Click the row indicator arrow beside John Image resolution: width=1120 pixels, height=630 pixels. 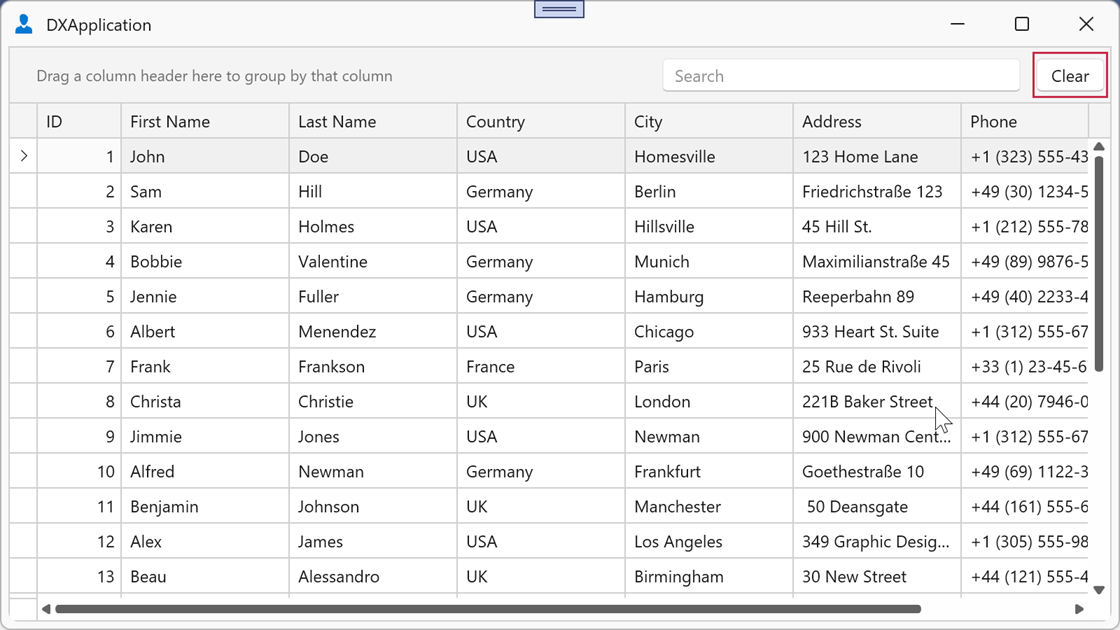pyautogui.click(x=24, y=156)
